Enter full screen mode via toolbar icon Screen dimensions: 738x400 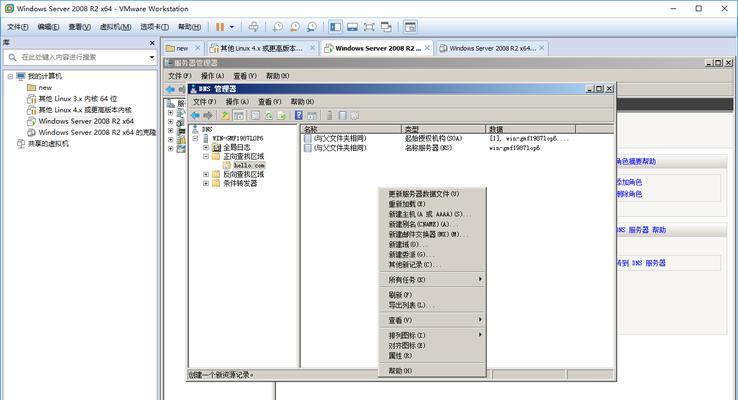(x=369, y=27)
